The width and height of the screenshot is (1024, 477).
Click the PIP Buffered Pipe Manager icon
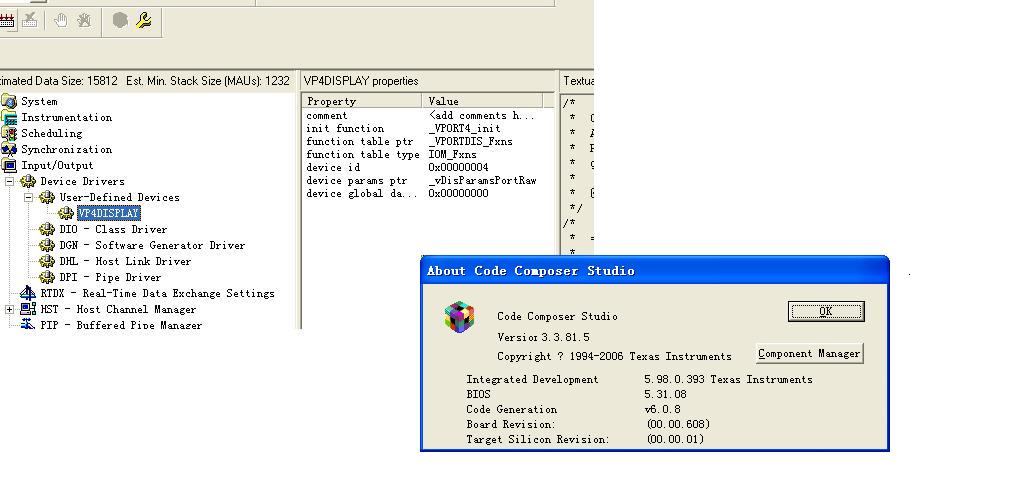pyautogui.click(x=28, y=324)
